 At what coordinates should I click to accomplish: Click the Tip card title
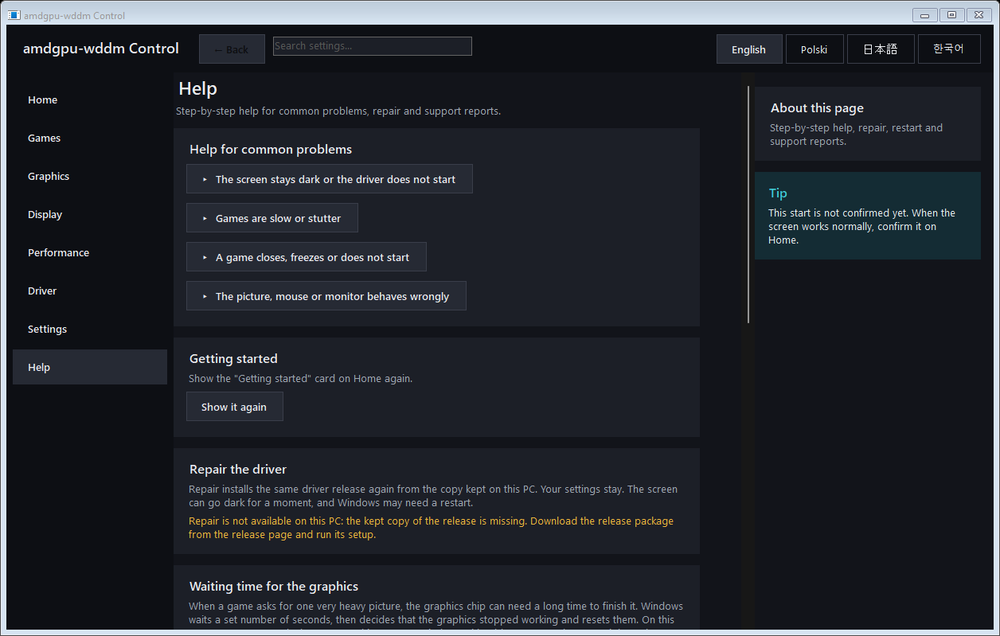tap(777, 193)
